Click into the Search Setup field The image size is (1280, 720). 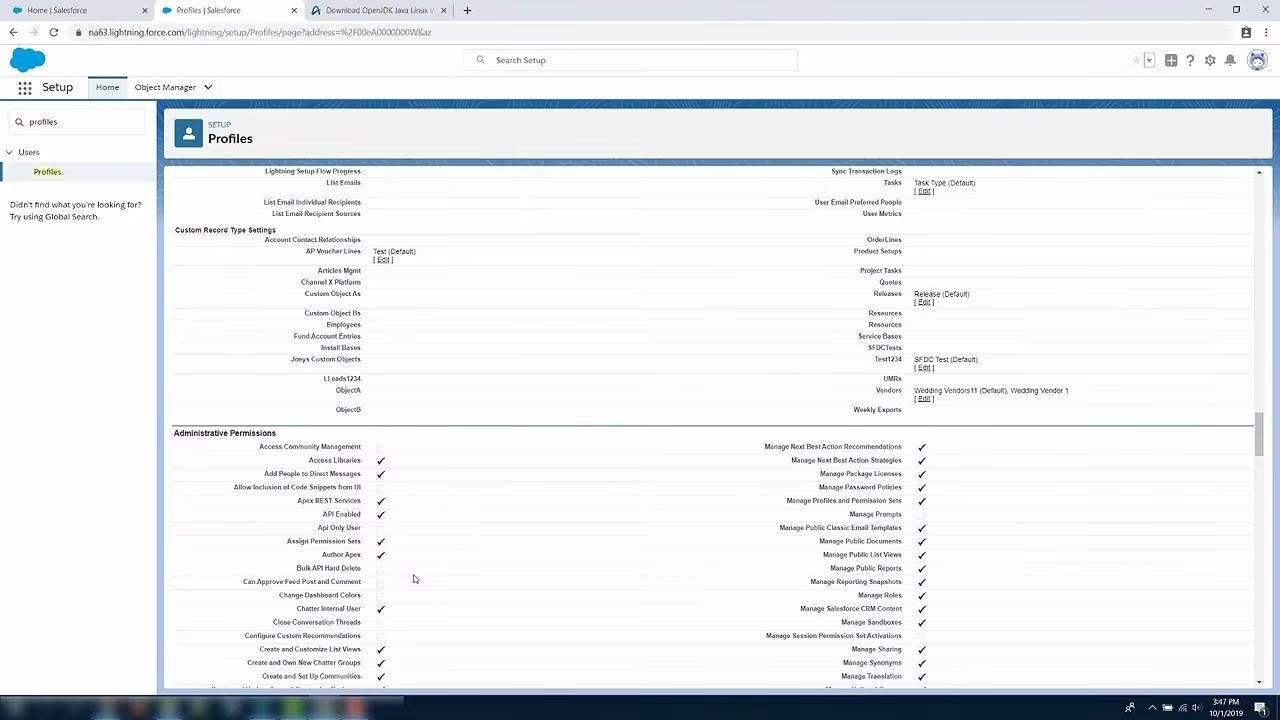[630, 60]
